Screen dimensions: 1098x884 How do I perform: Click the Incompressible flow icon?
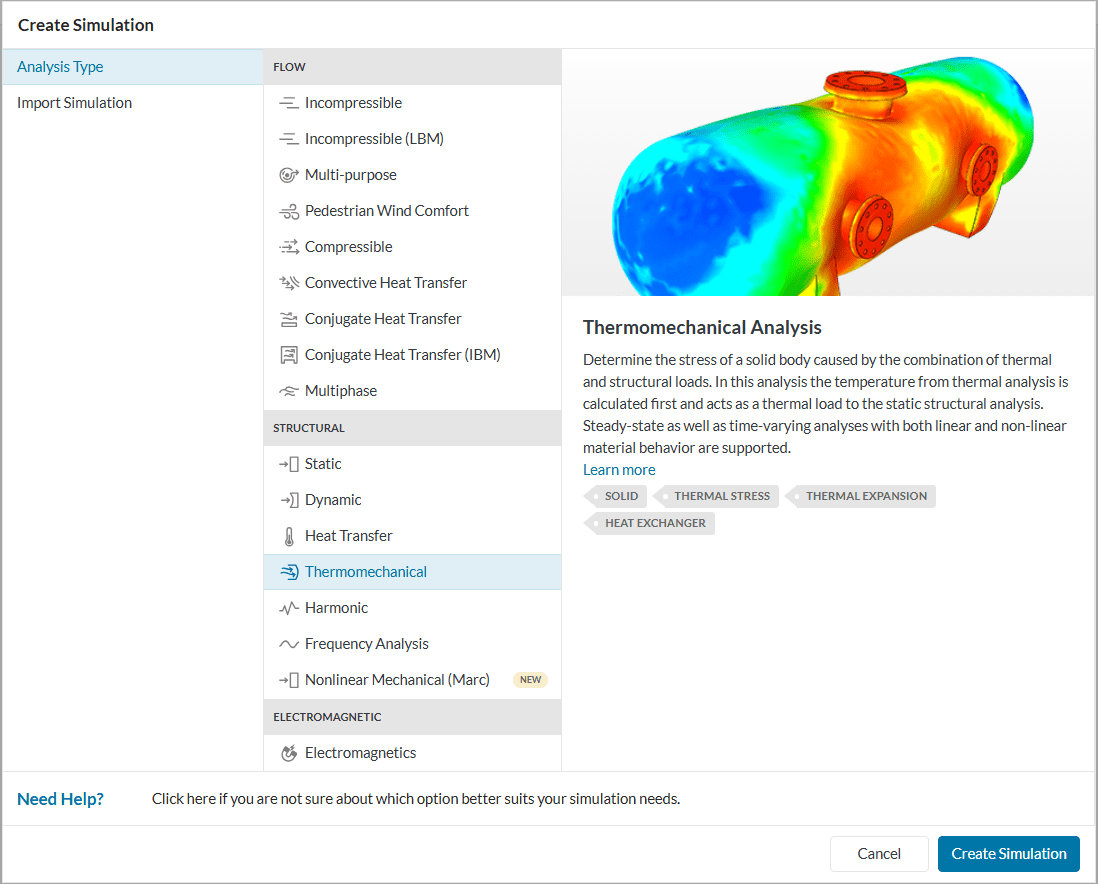(289, 103)
